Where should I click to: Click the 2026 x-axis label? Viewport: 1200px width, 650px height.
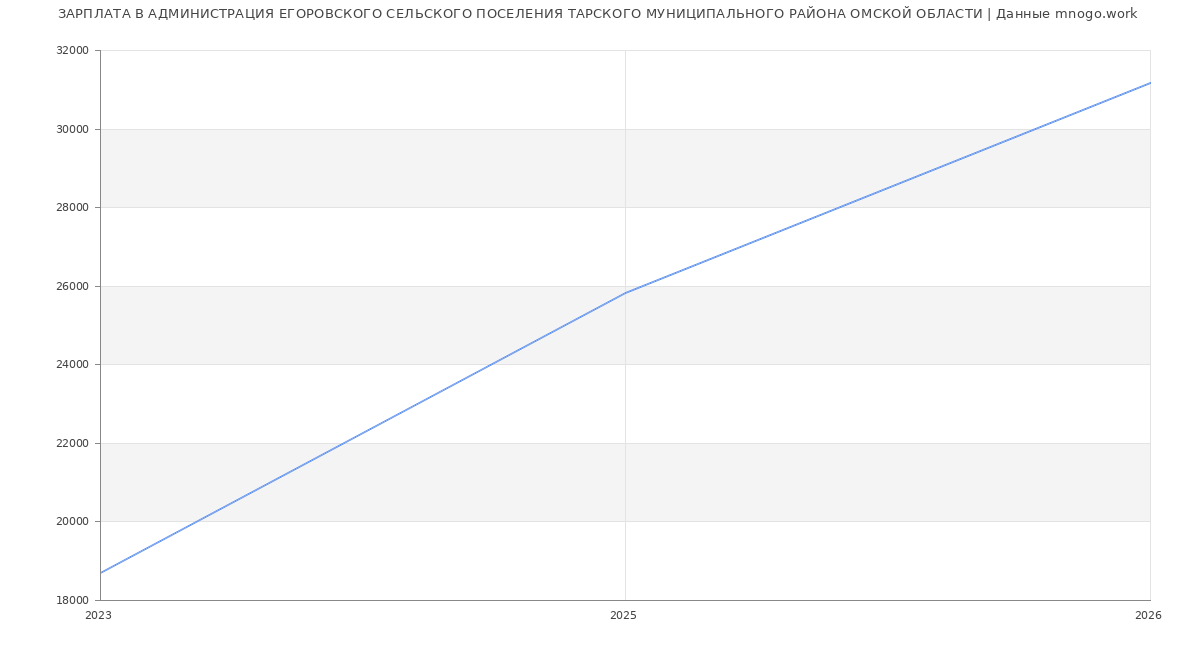click(x=1148, y=616)
